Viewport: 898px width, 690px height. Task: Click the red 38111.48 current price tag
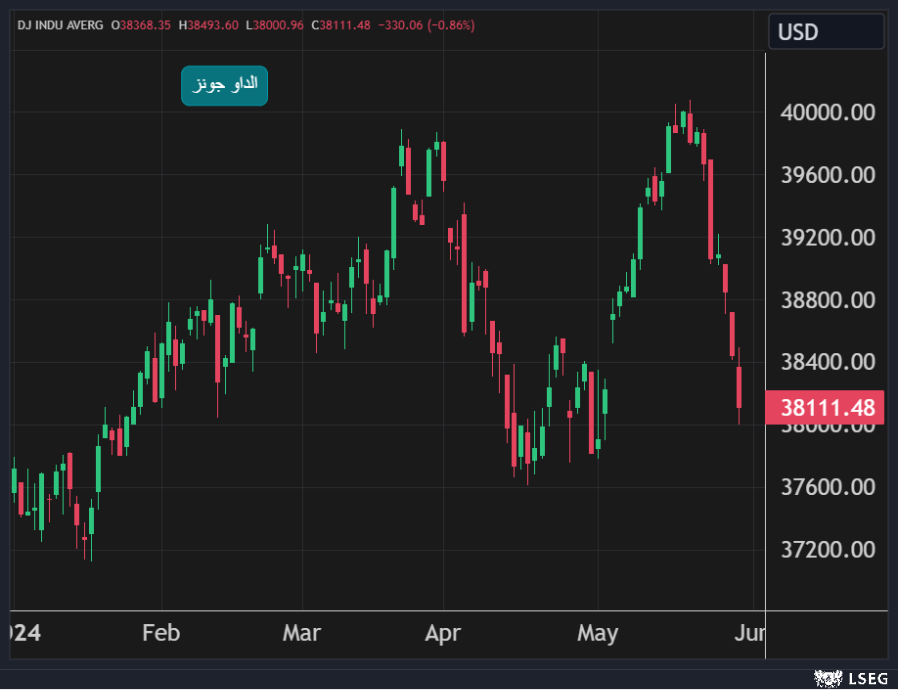tap(826, 408)
